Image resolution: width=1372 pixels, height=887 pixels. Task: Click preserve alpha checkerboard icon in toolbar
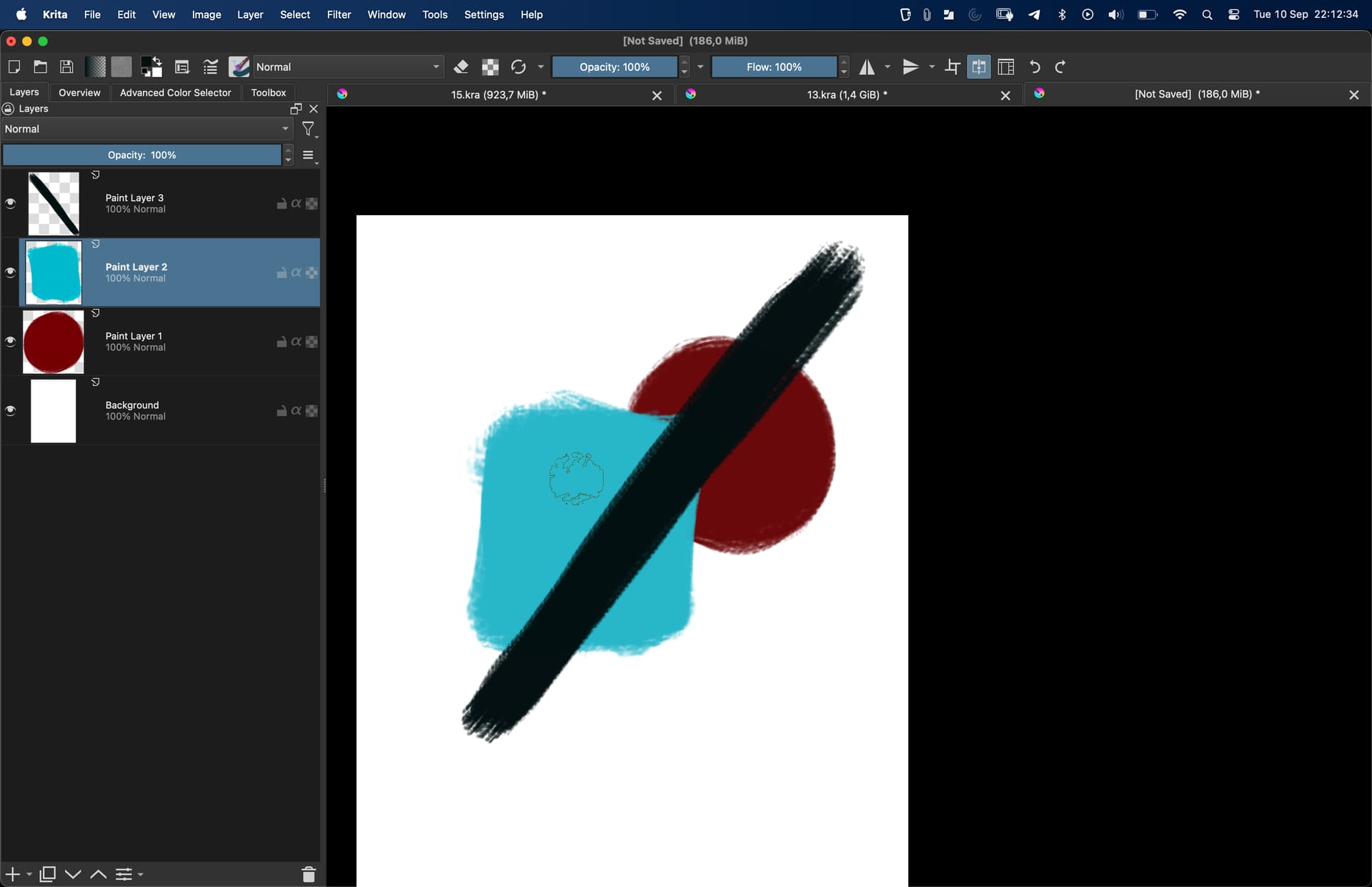pyautogui.click(x=490, y=67)
